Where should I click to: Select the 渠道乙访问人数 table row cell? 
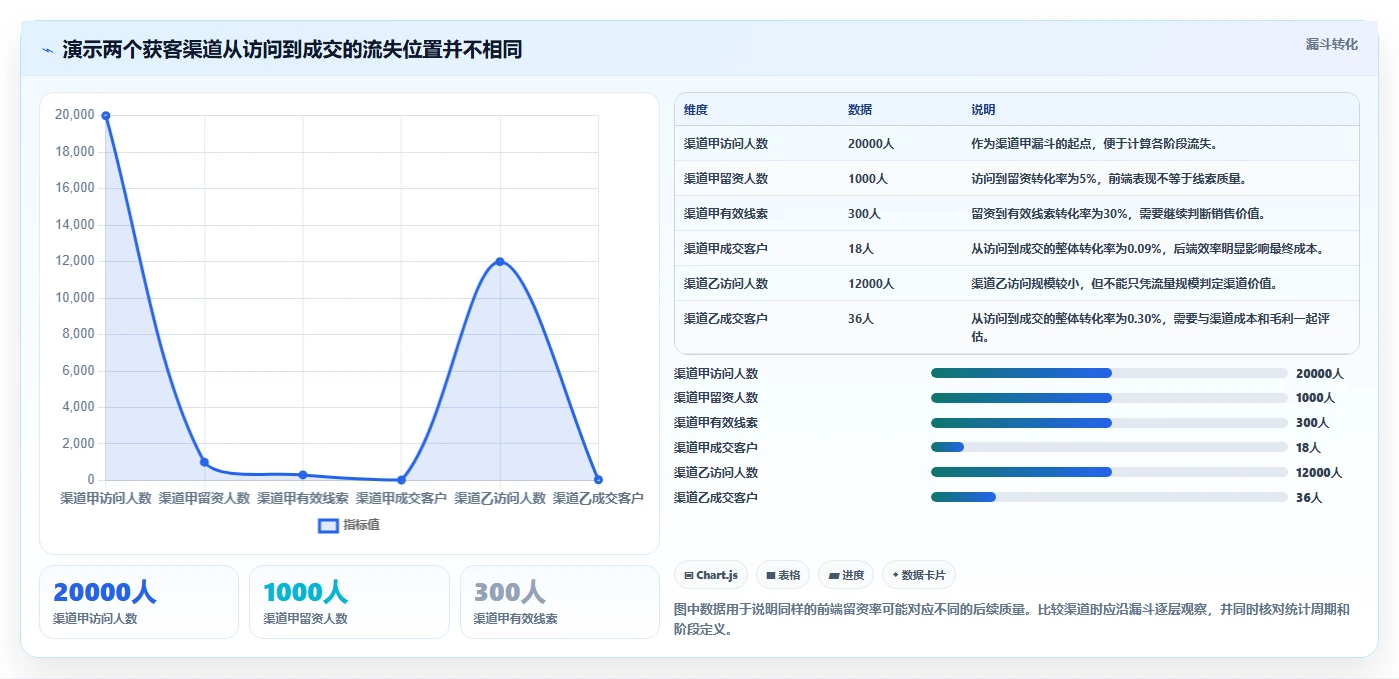pyautogui.click(x=726, y=284)
